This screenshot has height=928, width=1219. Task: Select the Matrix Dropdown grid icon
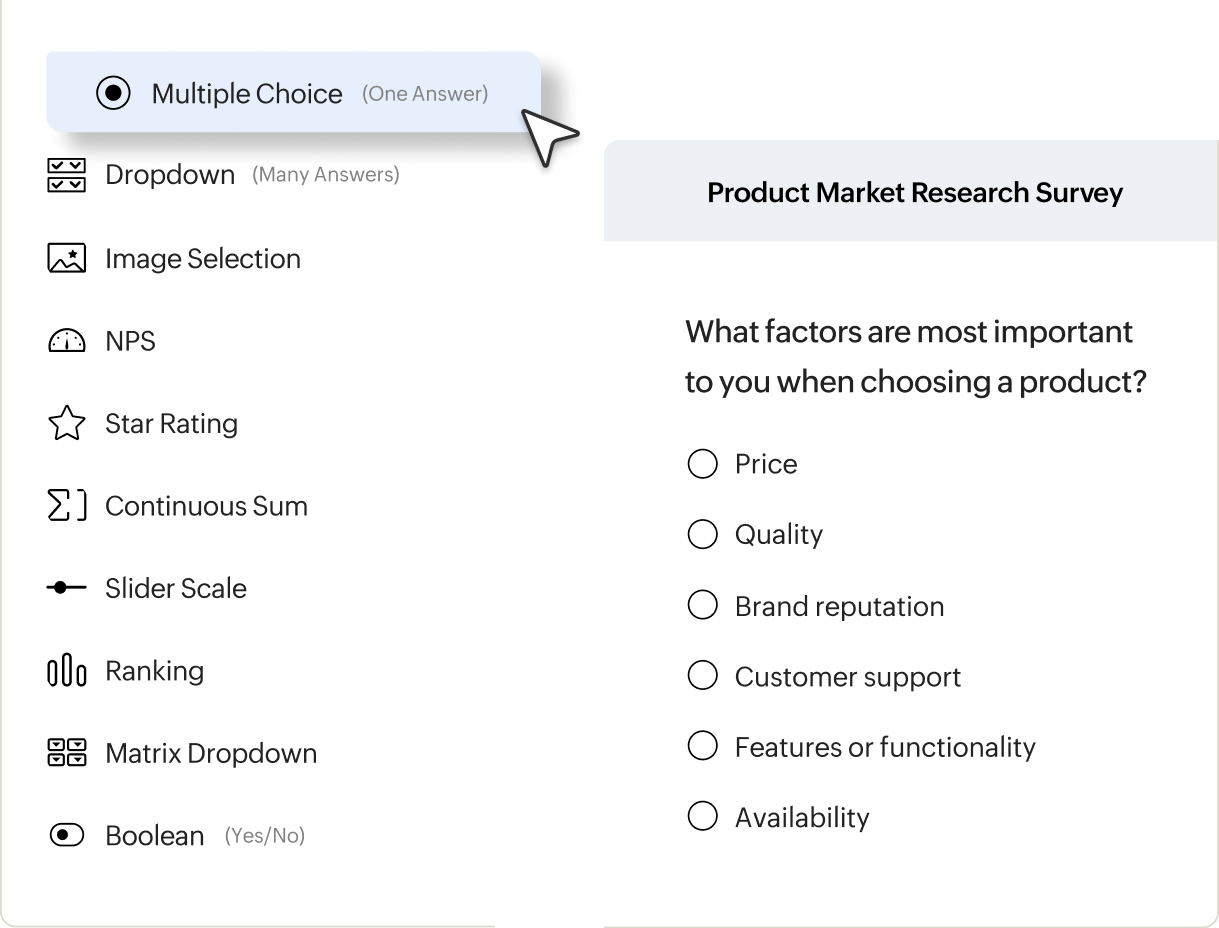pos(66,752)
